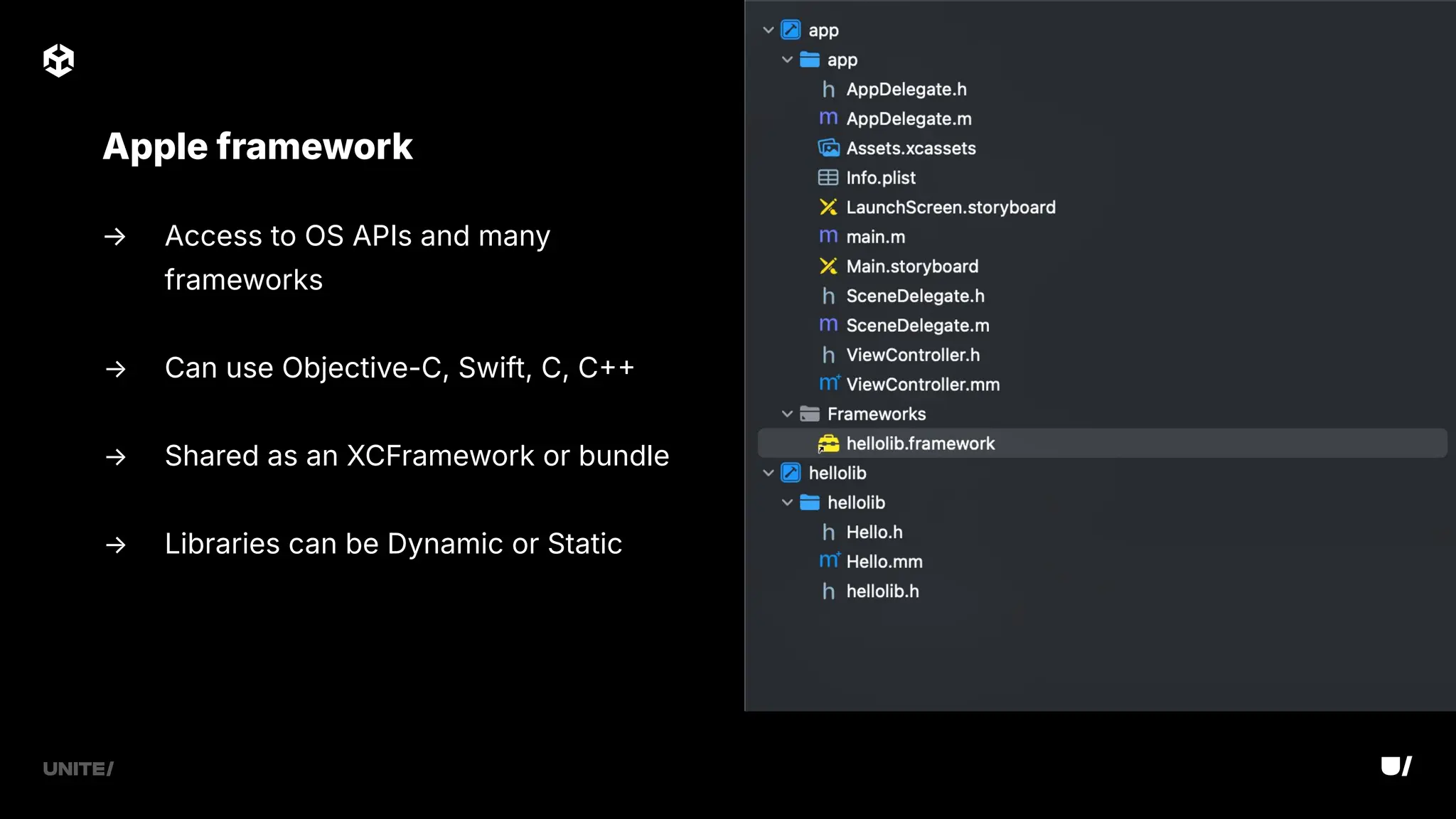1456x819 pixels.
Task: Select the hellolib project label
Action: tap(837, 473)
